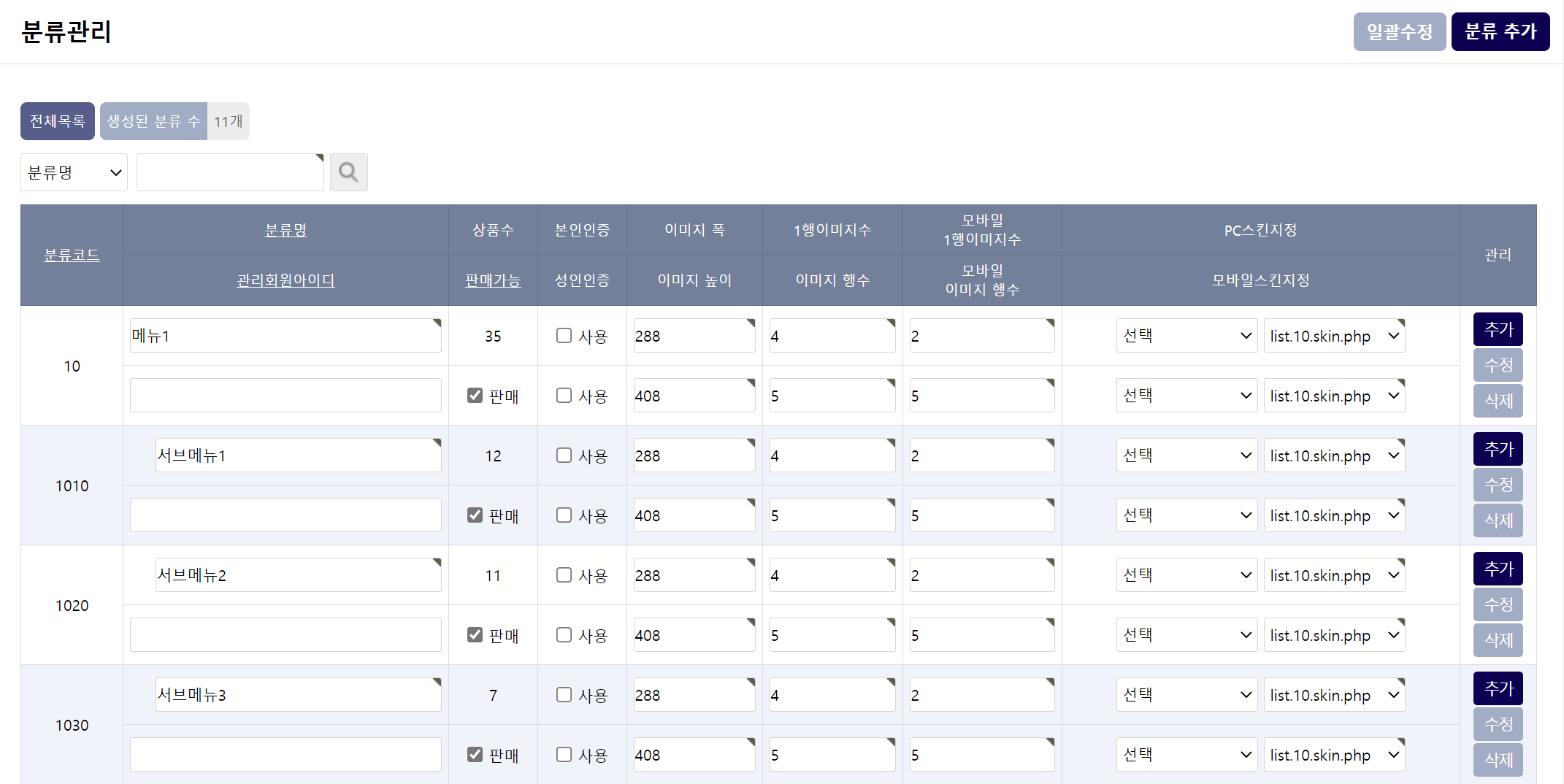Screen dimensions: 1564x784
Task: Click the 서브메뉴3 category name field
Action: click(x=298, y=695)
